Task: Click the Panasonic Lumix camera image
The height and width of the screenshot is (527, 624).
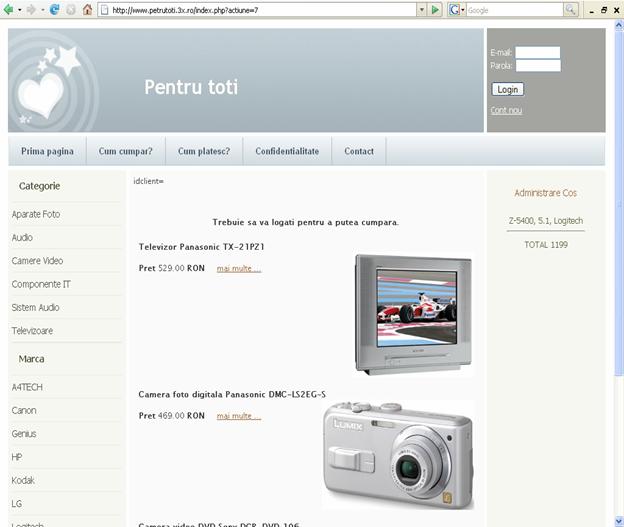Action: tap(398, 455)
